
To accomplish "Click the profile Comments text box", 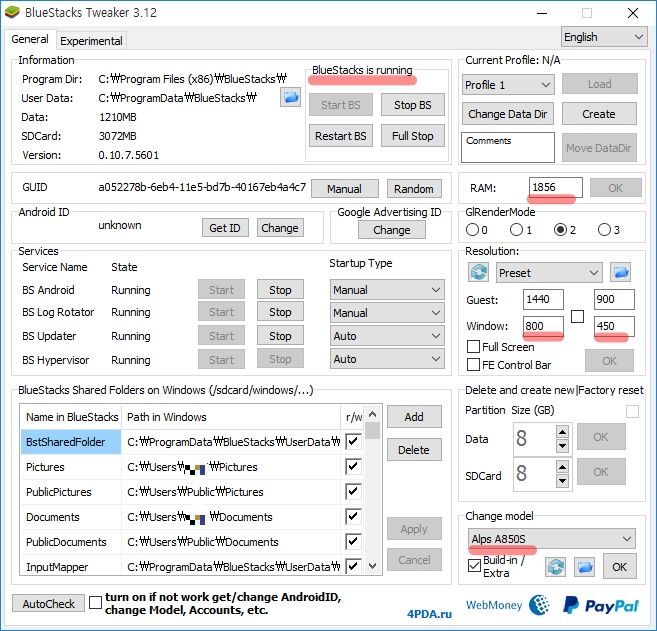I will coord(508,147).
